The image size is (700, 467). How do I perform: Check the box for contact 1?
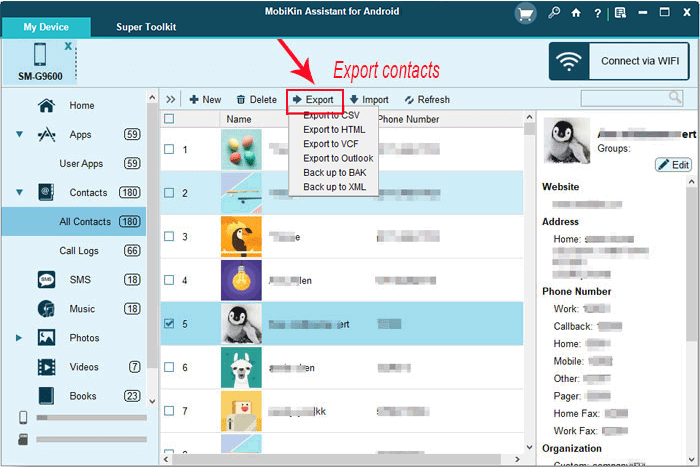[x=169, y=149]
